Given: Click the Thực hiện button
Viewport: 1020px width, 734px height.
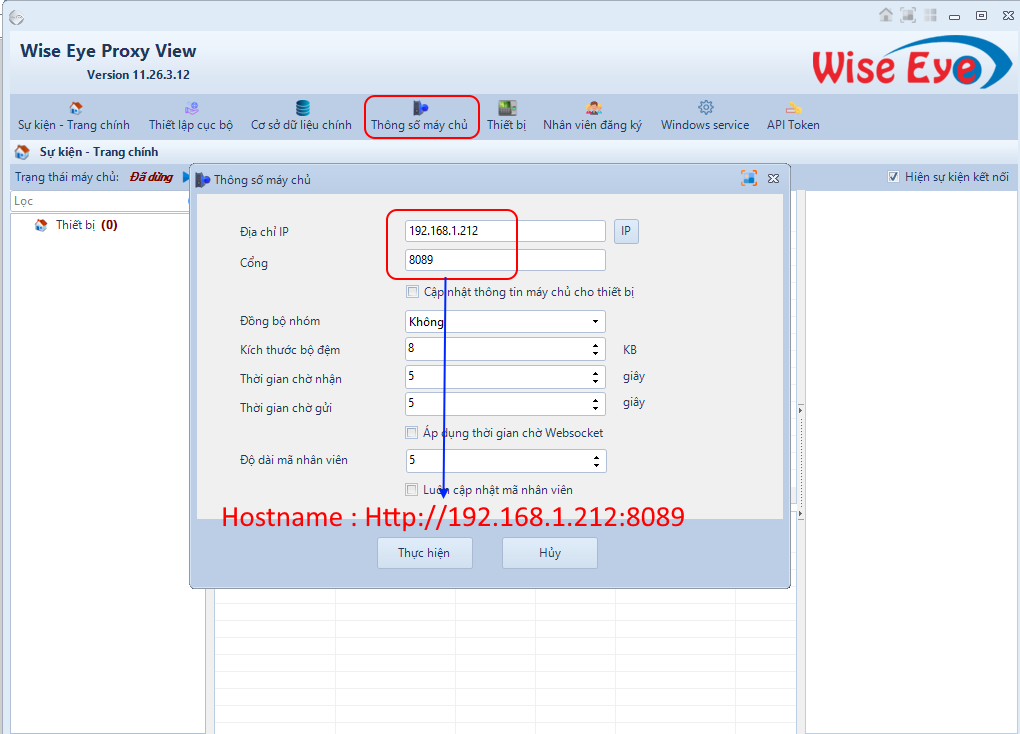Looking at the screenshot, I should pos(424,552).
